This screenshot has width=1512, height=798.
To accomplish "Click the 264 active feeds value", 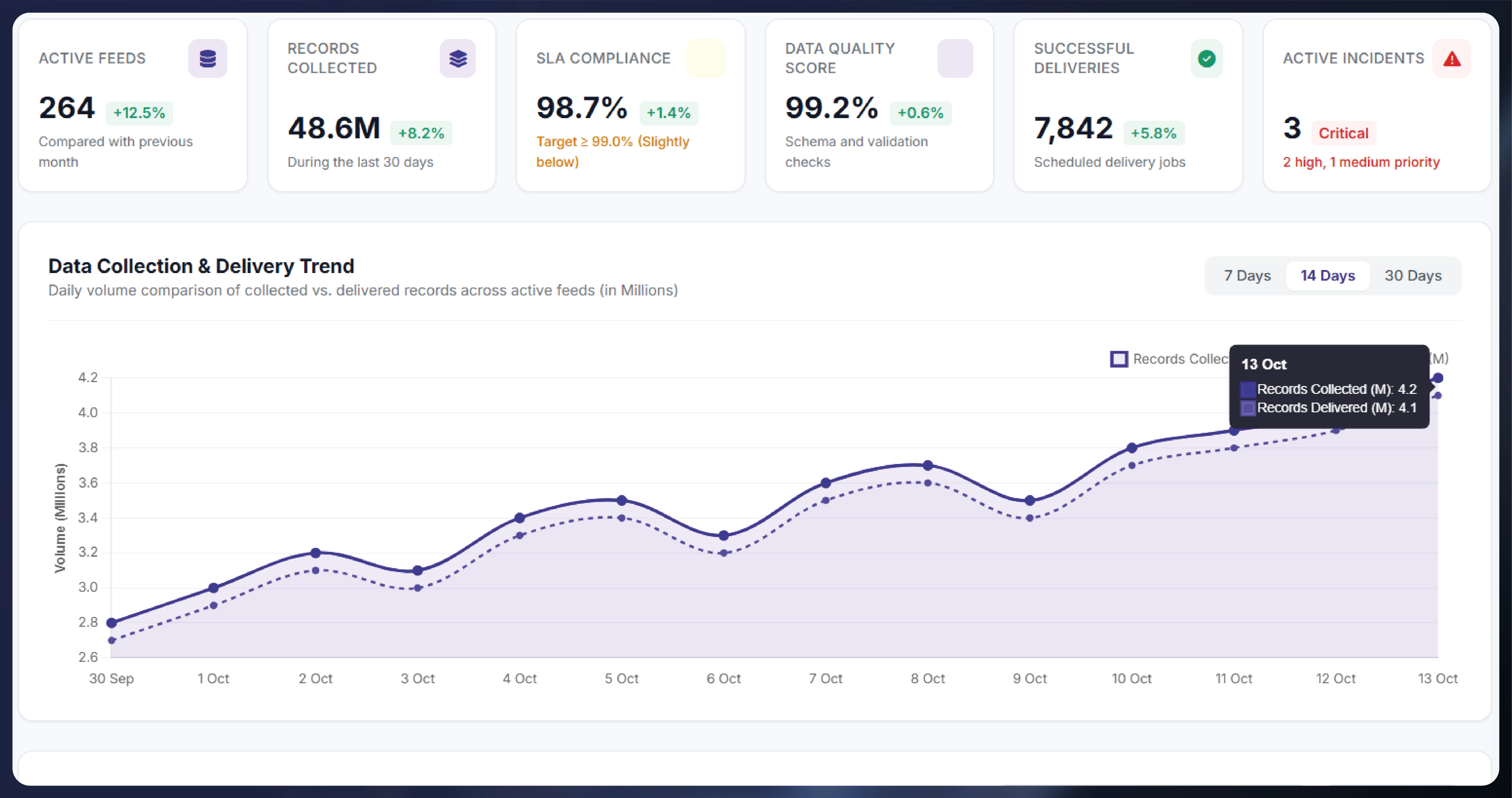I will pos(67,108).
